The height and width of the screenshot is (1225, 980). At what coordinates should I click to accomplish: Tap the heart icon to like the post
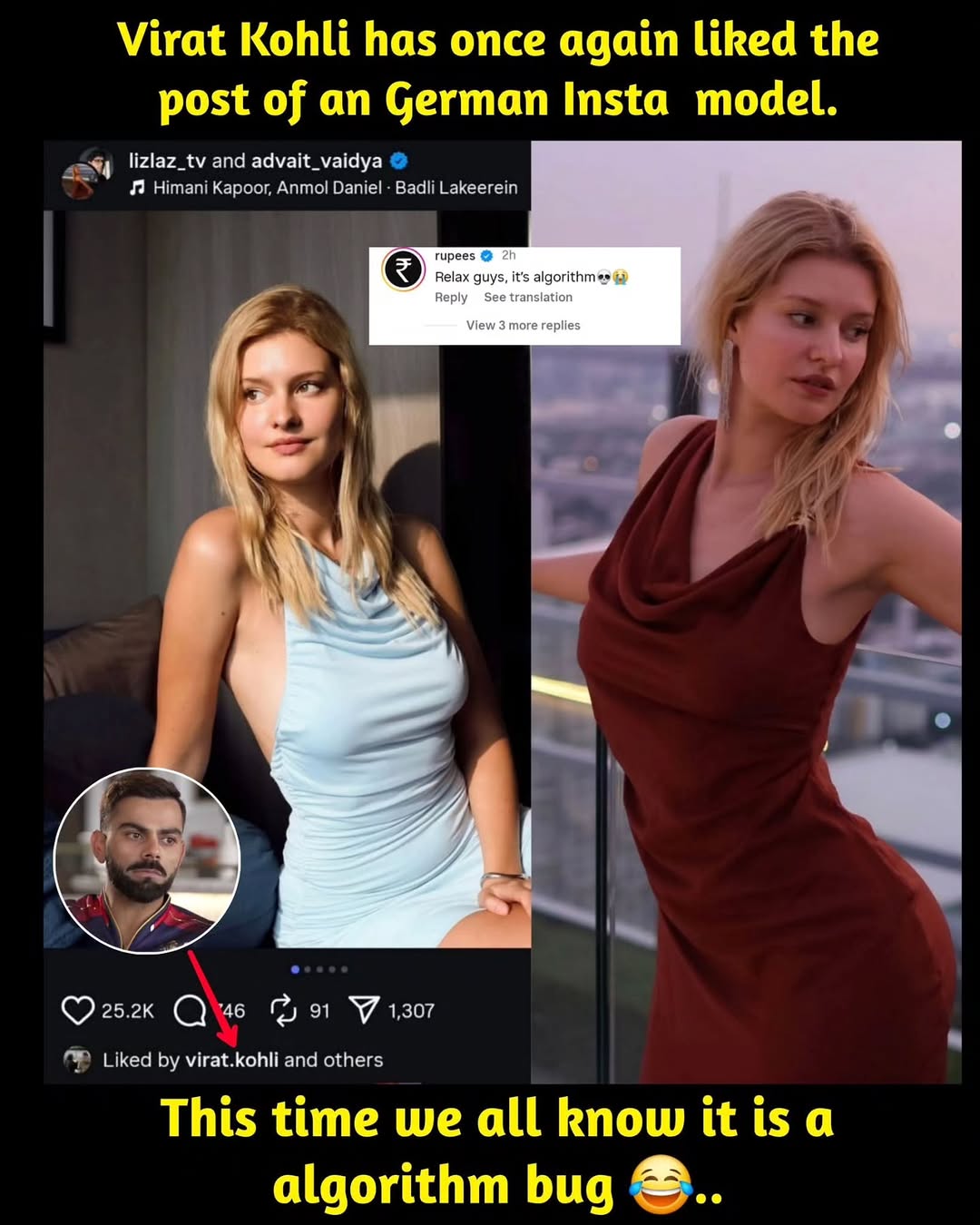[78, 1010]
